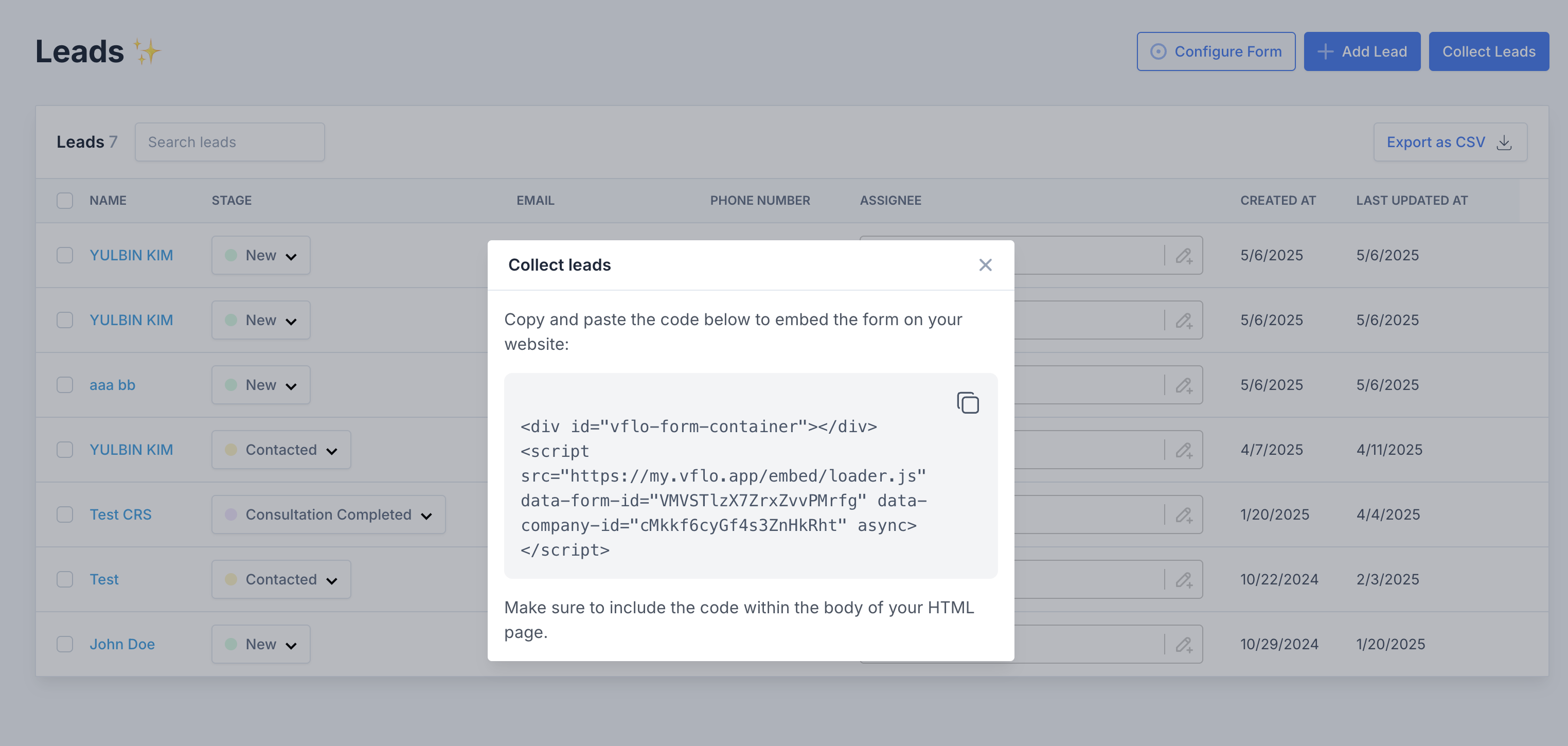
Task: Click the edit assignee icon in the 5/6/2025 YULBIN KIM first row
Action: click(1184, 255)
